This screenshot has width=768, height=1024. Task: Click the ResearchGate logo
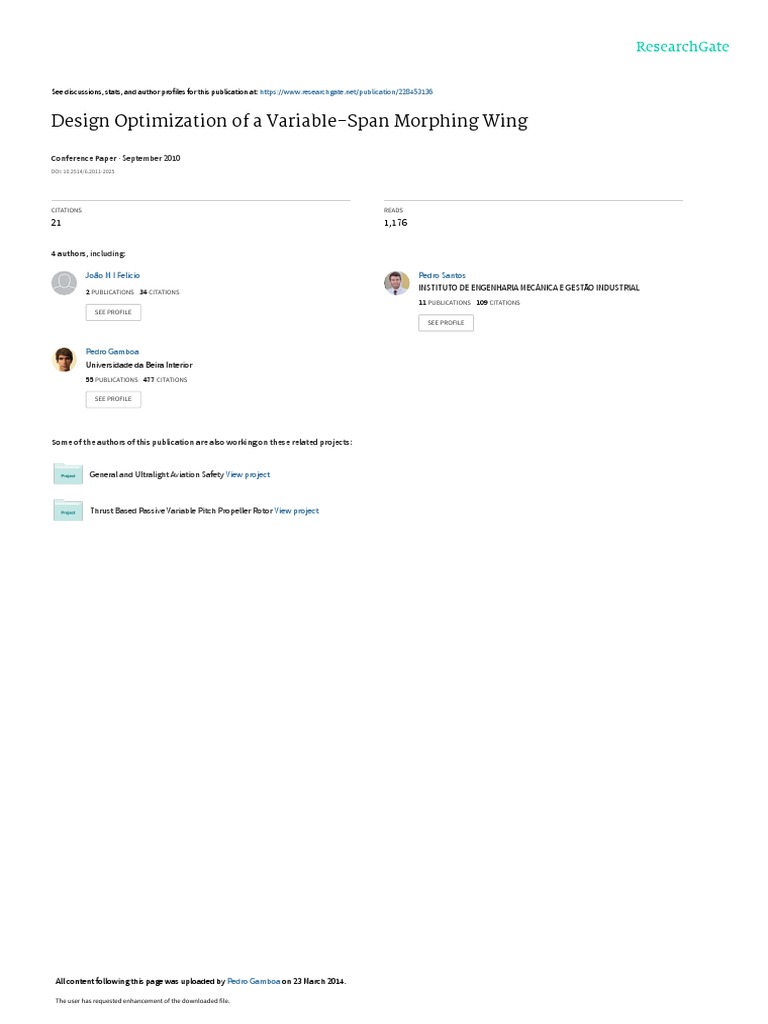tap(682, 47)
